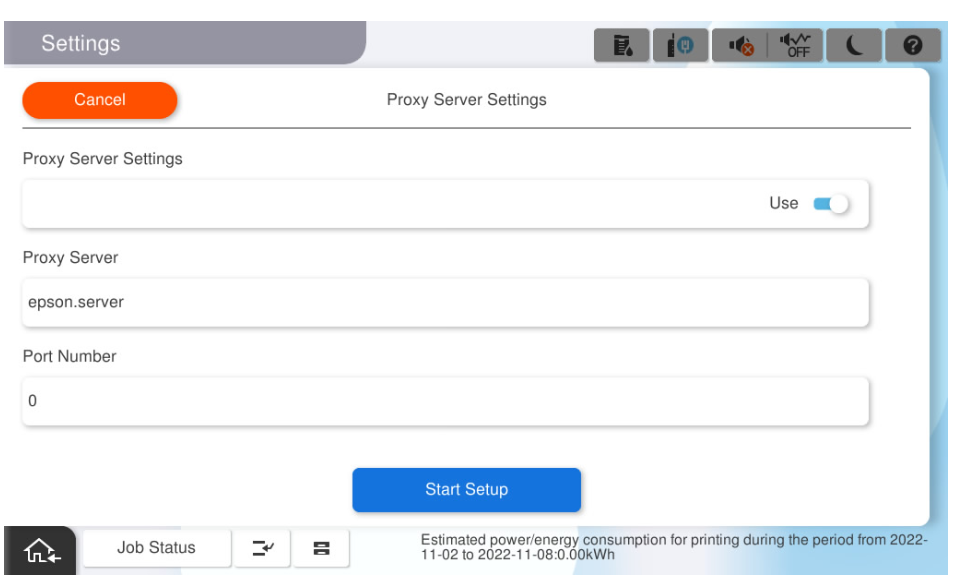
Task: Open the Job Status screen
Action: [x=156, y=548]
